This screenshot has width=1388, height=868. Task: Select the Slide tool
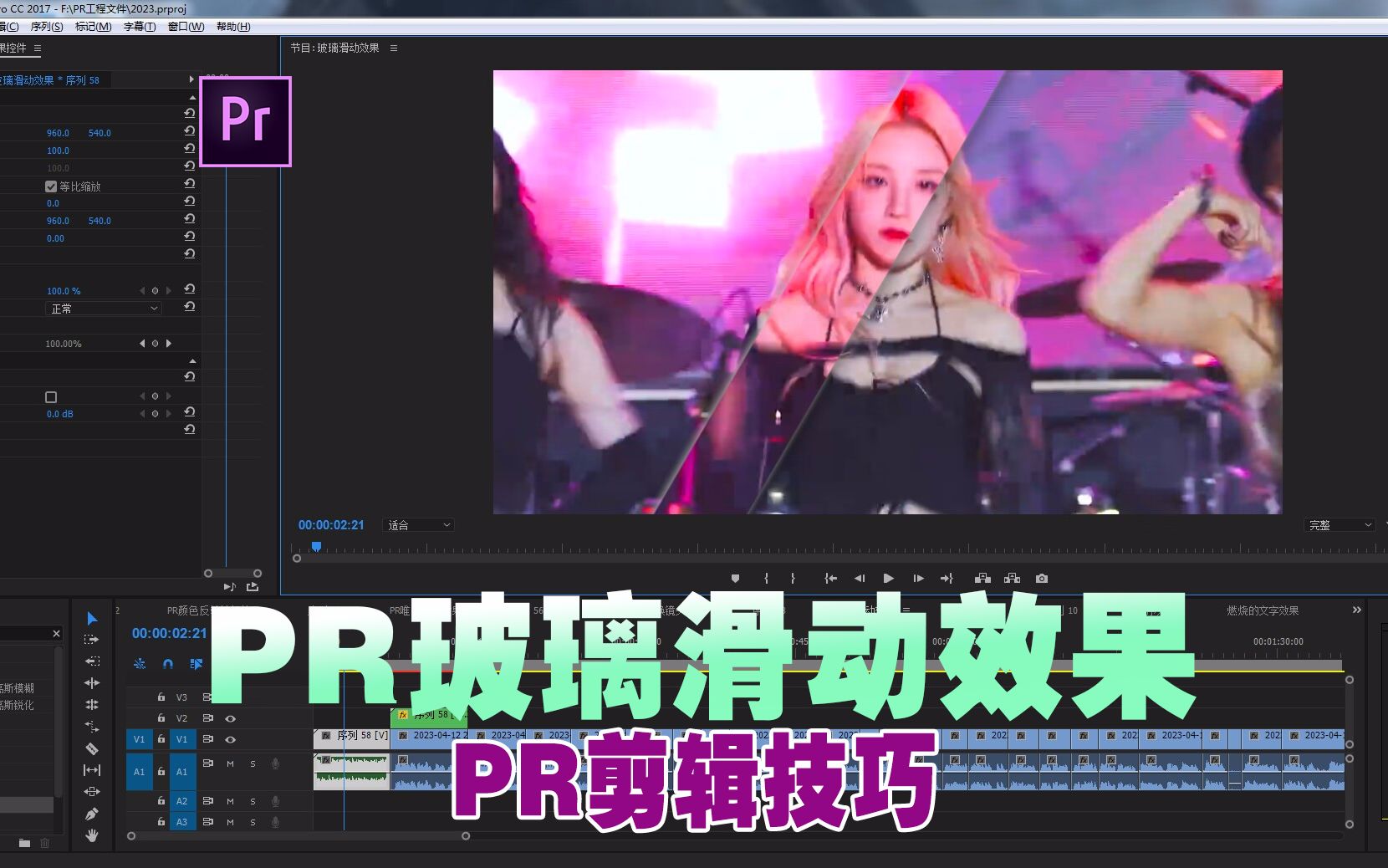tap(92, 792)
